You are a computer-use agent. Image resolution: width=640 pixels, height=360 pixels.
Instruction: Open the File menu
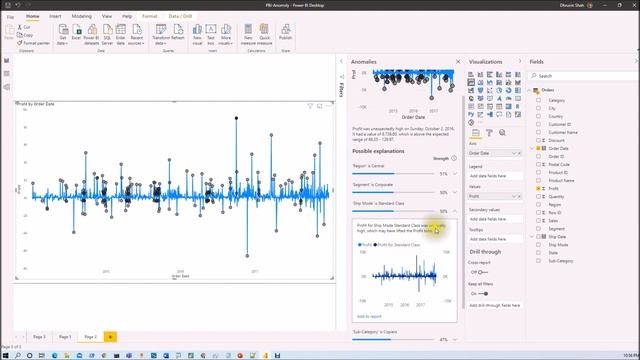coord(10,17)
